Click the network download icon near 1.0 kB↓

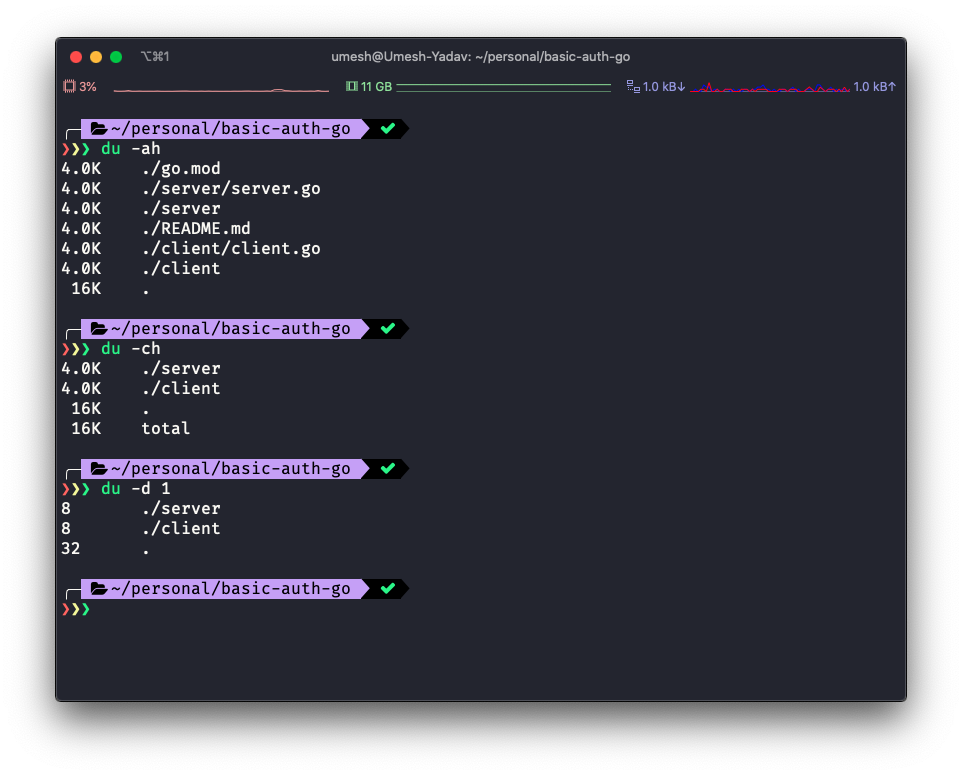(633, 86)
